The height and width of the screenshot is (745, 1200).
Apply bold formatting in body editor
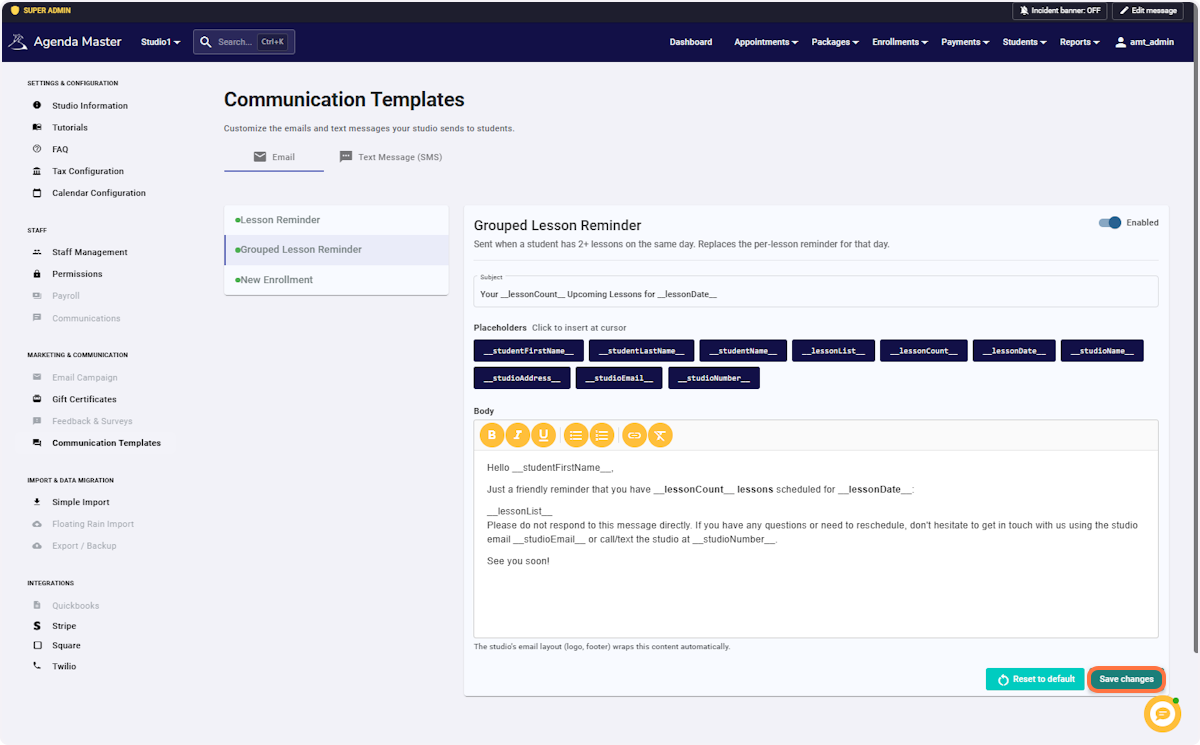(492, 435)
